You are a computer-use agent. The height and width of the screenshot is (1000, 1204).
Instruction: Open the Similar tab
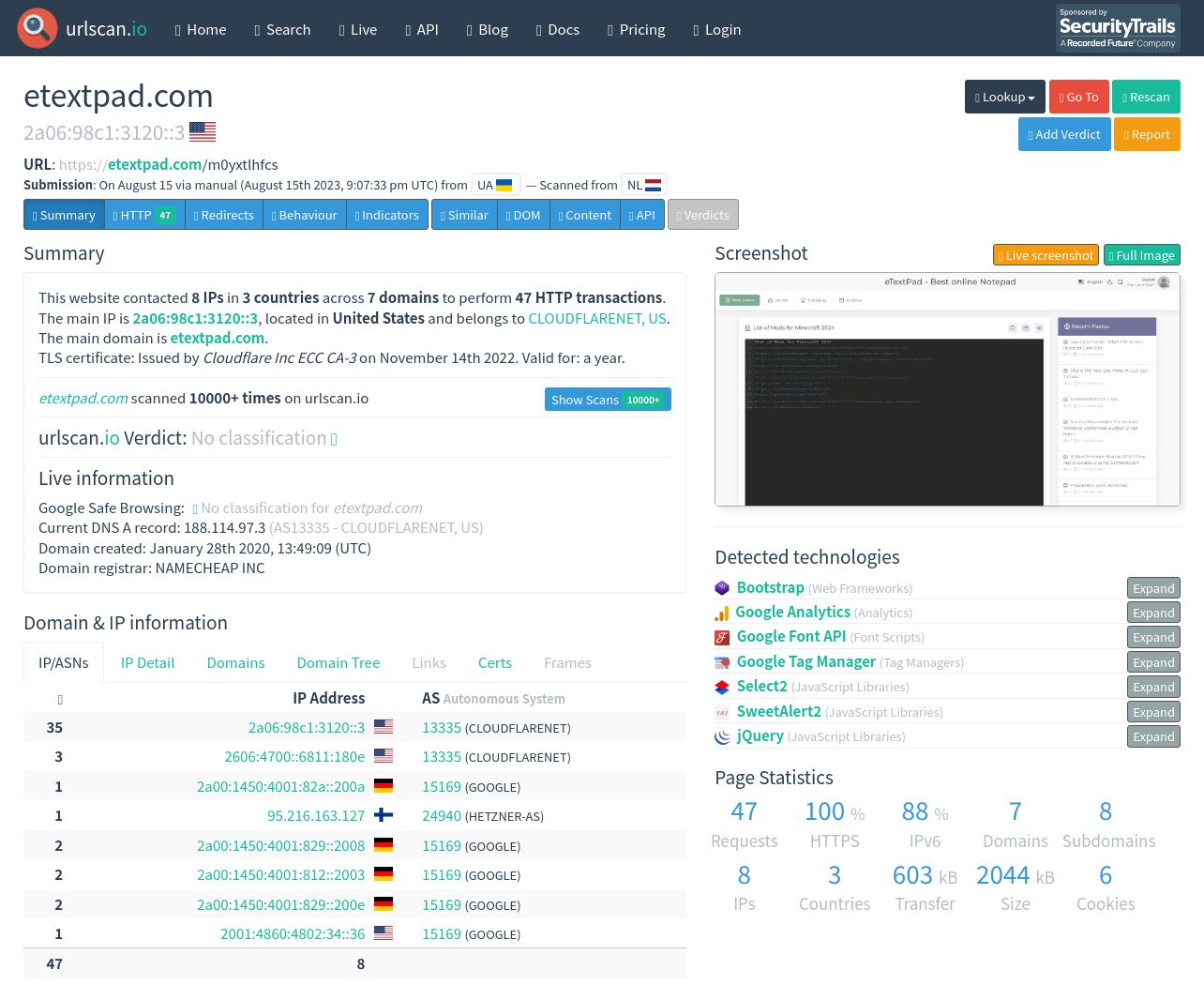(464, 215)
